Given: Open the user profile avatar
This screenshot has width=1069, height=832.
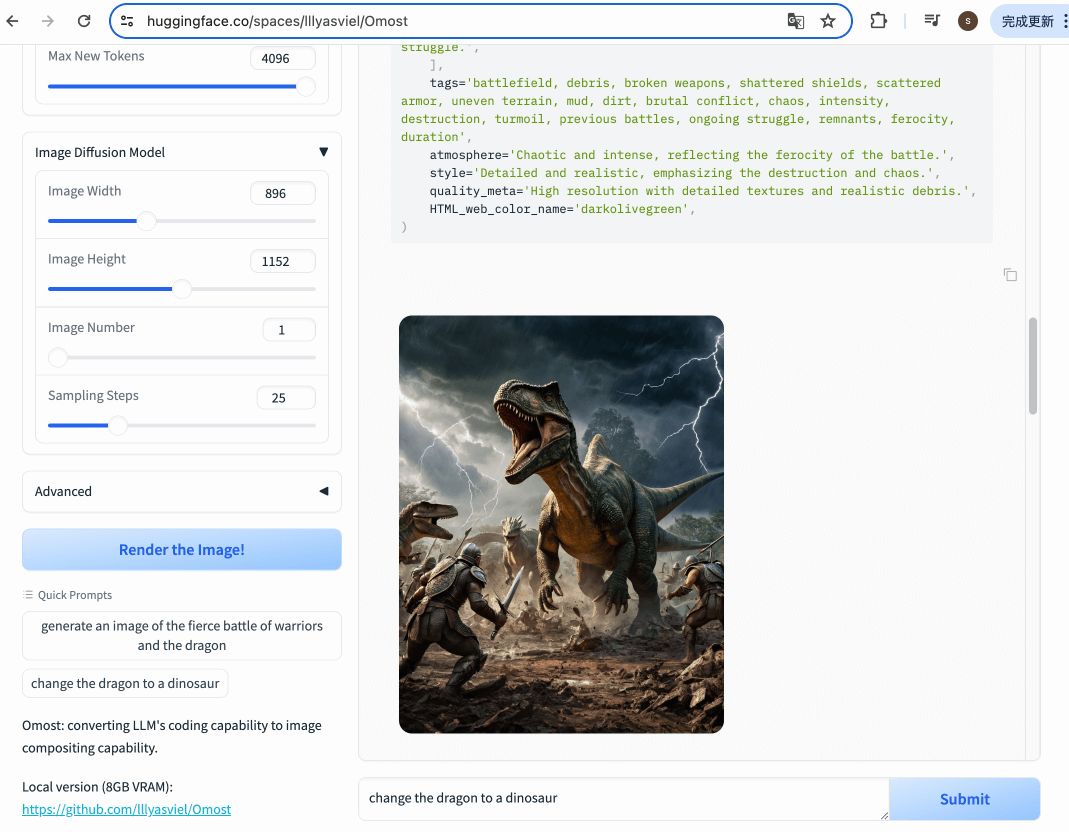Looking at the screenshot, I should (x=967, y=21).
